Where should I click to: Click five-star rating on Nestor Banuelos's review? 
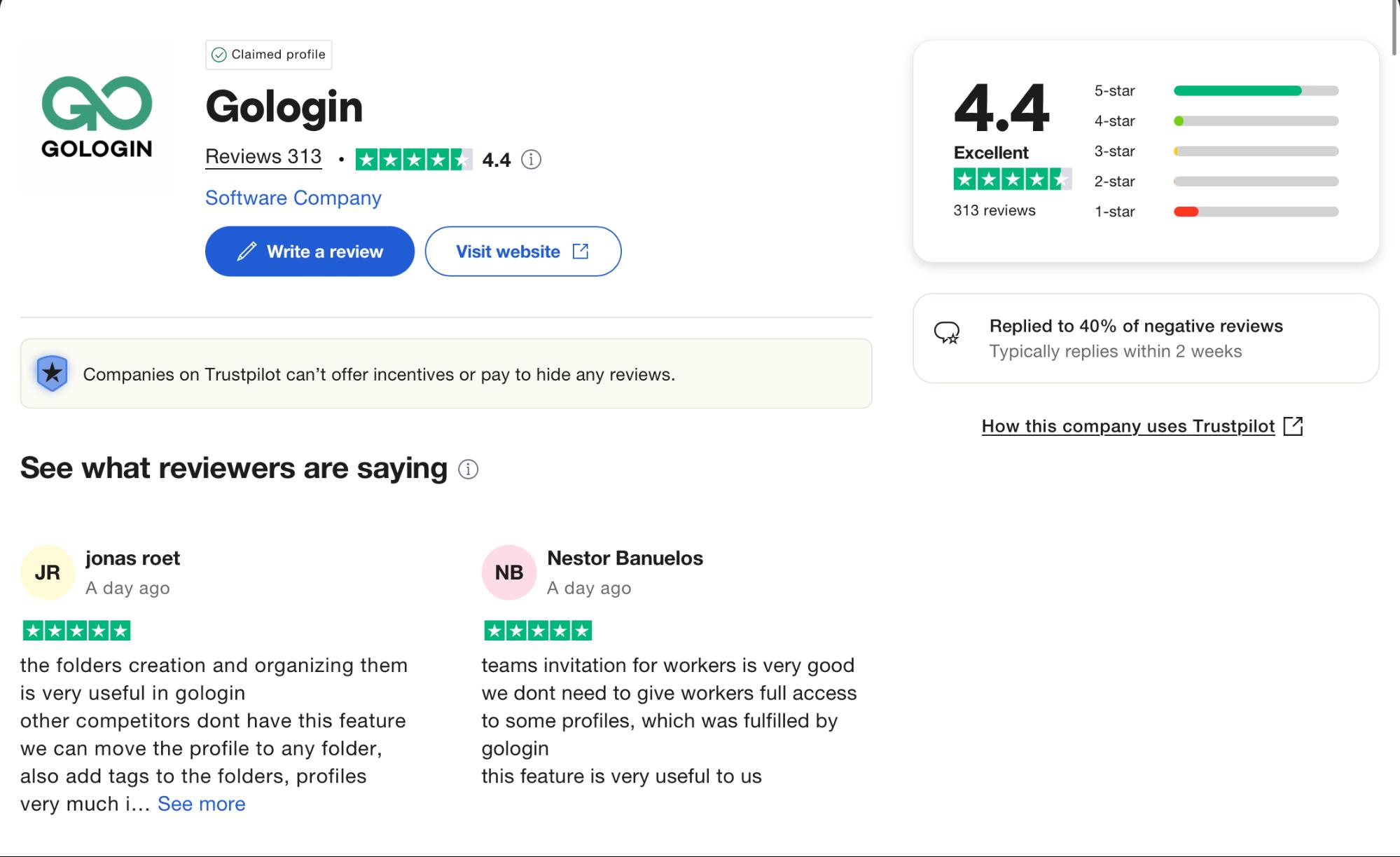point(538,631)
